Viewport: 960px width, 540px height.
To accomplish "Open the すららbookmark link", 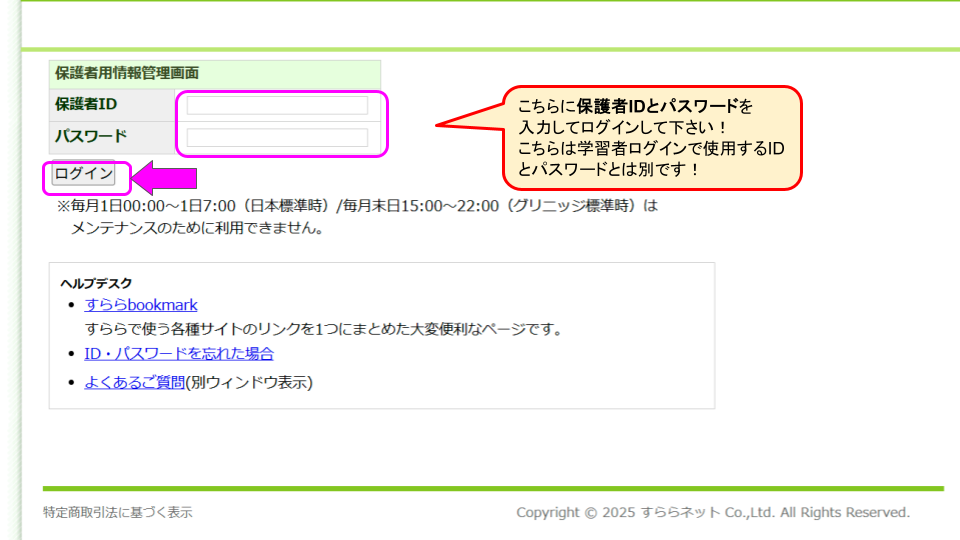I will tap(141, 305).
